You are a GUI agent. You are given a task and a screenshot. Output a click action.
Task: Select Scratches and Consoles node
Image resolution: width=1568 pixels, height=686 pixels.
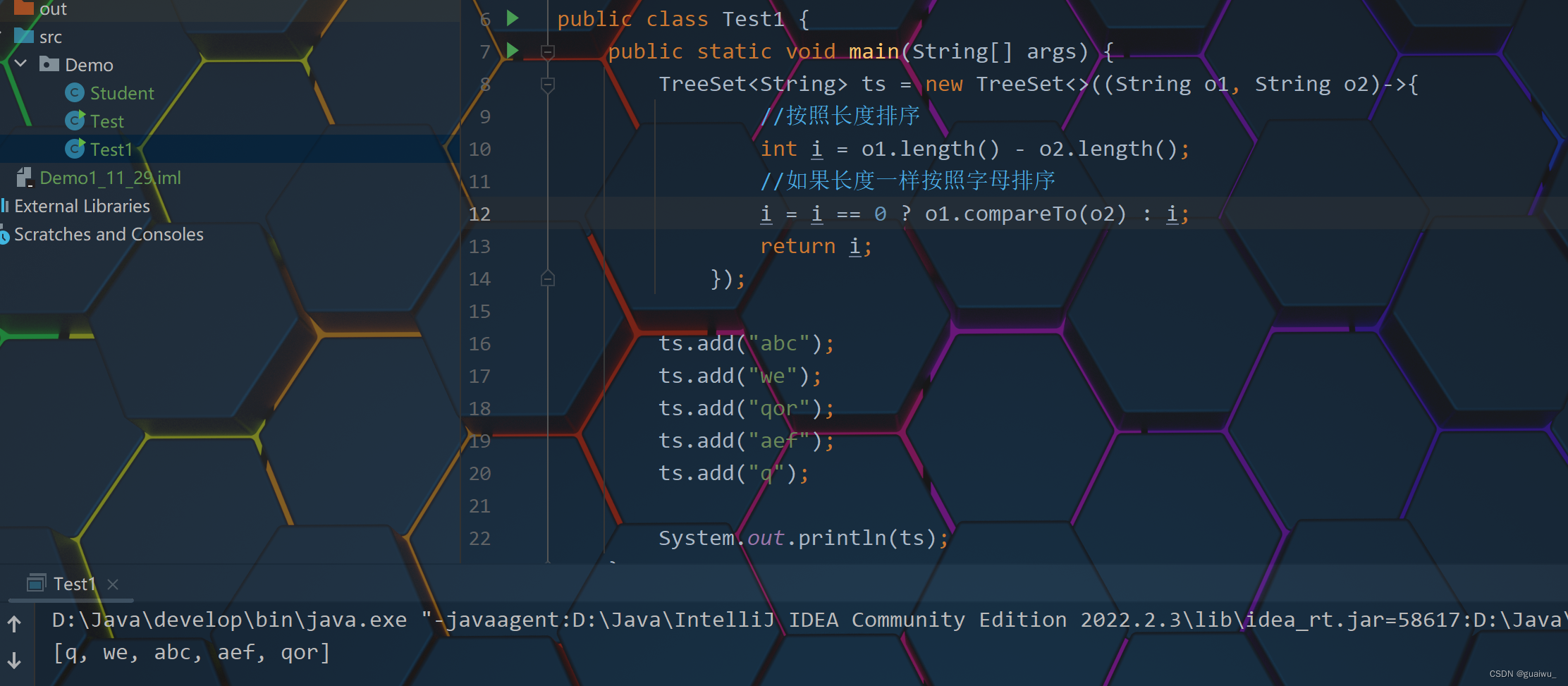(x=109, y=234)
